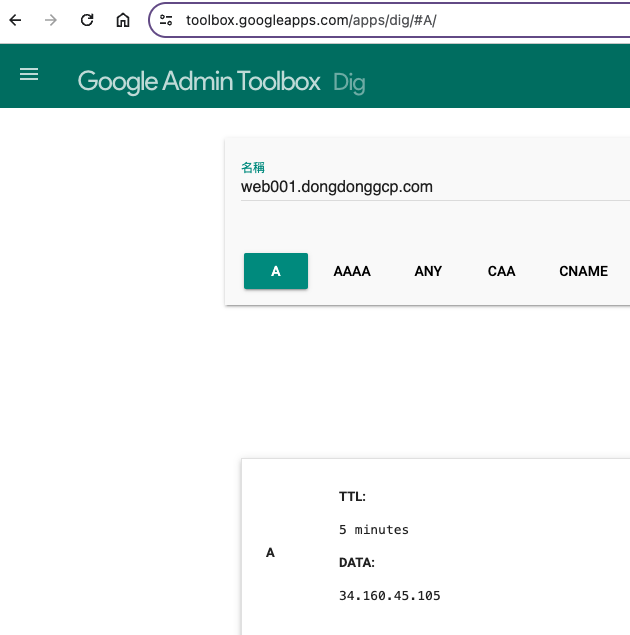Switch to CNAME record lookup
Viewport: 630px width, 635px height.
click(x=583, y=271)
